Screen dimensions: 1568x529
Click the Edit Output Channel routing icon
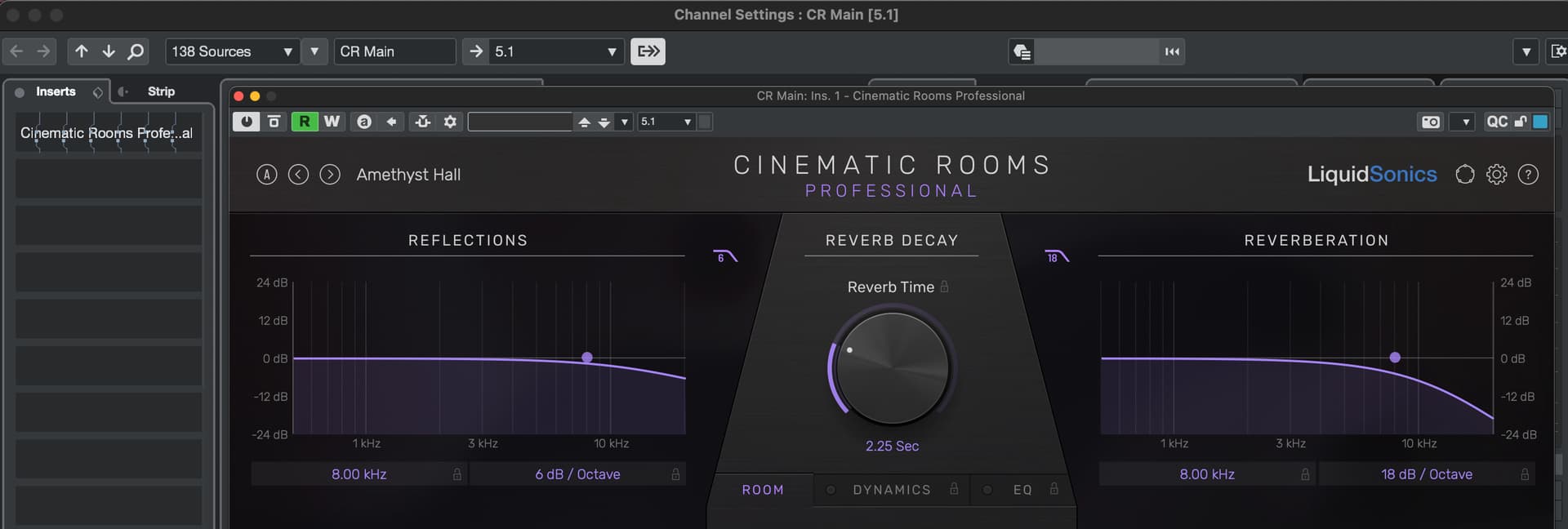tap(648, 51)
